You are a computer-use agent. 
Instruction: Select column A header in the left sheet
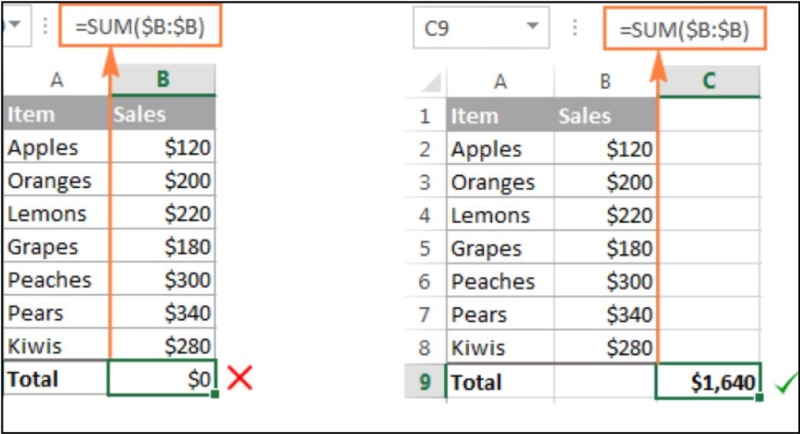pos(55,79)
